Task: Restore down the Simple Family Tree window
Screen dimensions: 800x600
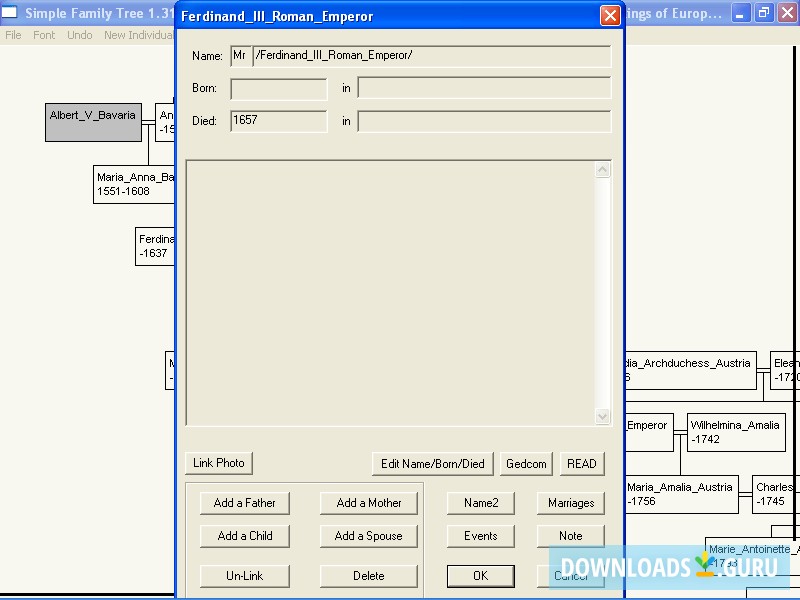Action: tap(764, 13)
